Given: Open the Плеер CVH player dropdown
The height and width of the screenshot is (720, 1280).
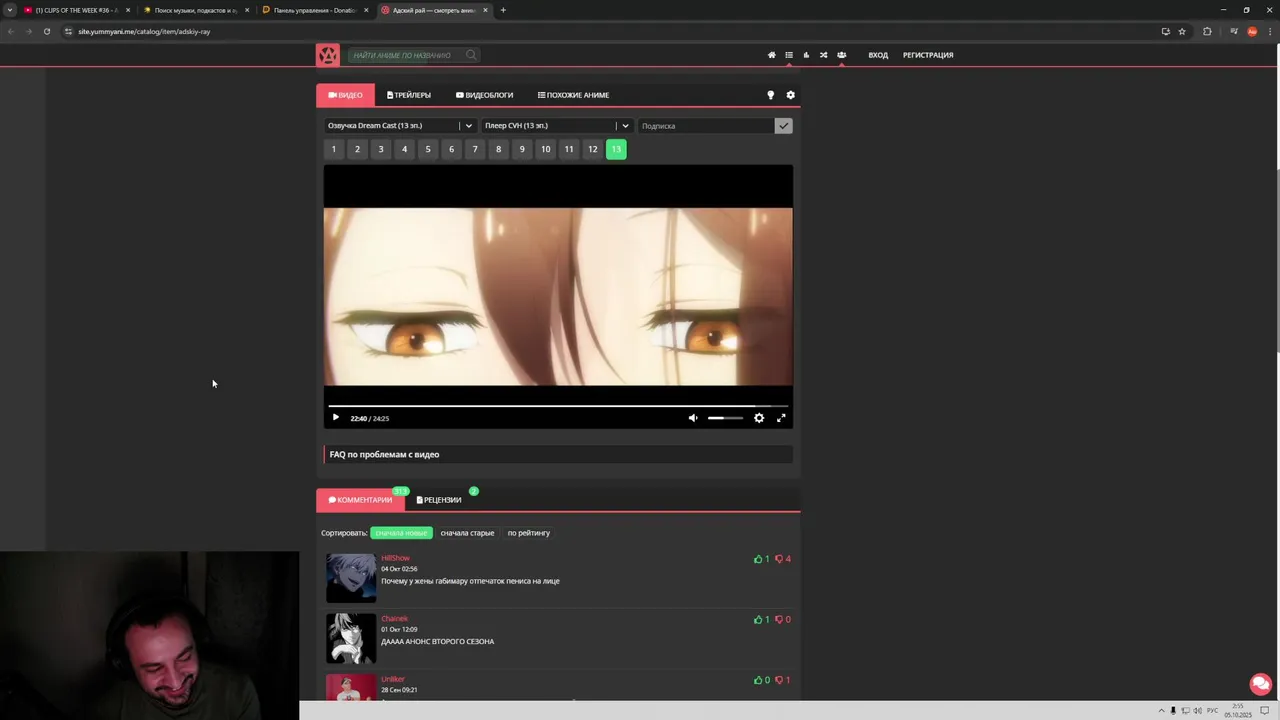Looking at the screenshot, I should pyautogui.click(x=557, y=126).
